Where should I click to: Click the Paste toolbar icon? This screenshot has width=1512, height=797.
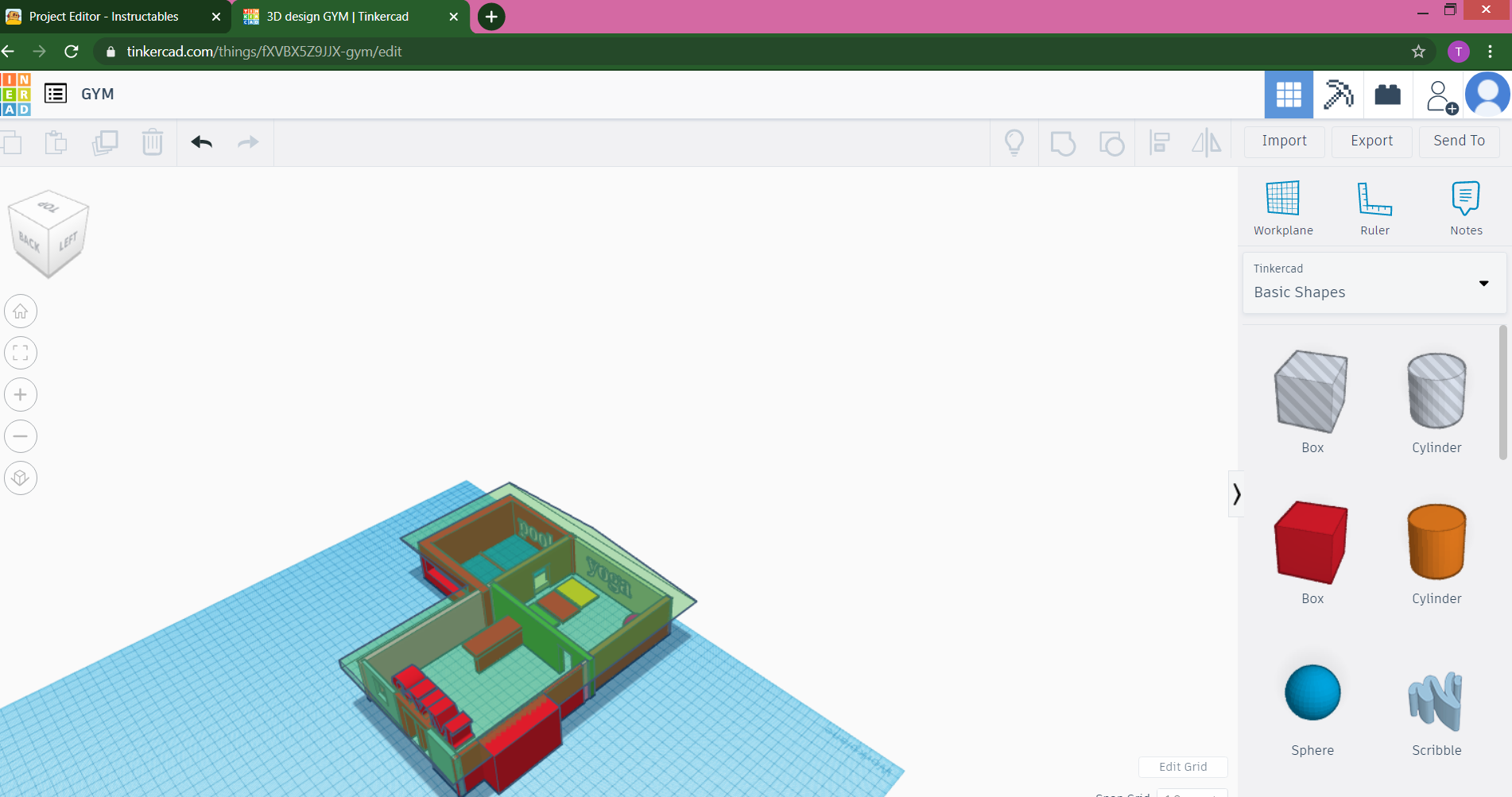click(56, 143)
